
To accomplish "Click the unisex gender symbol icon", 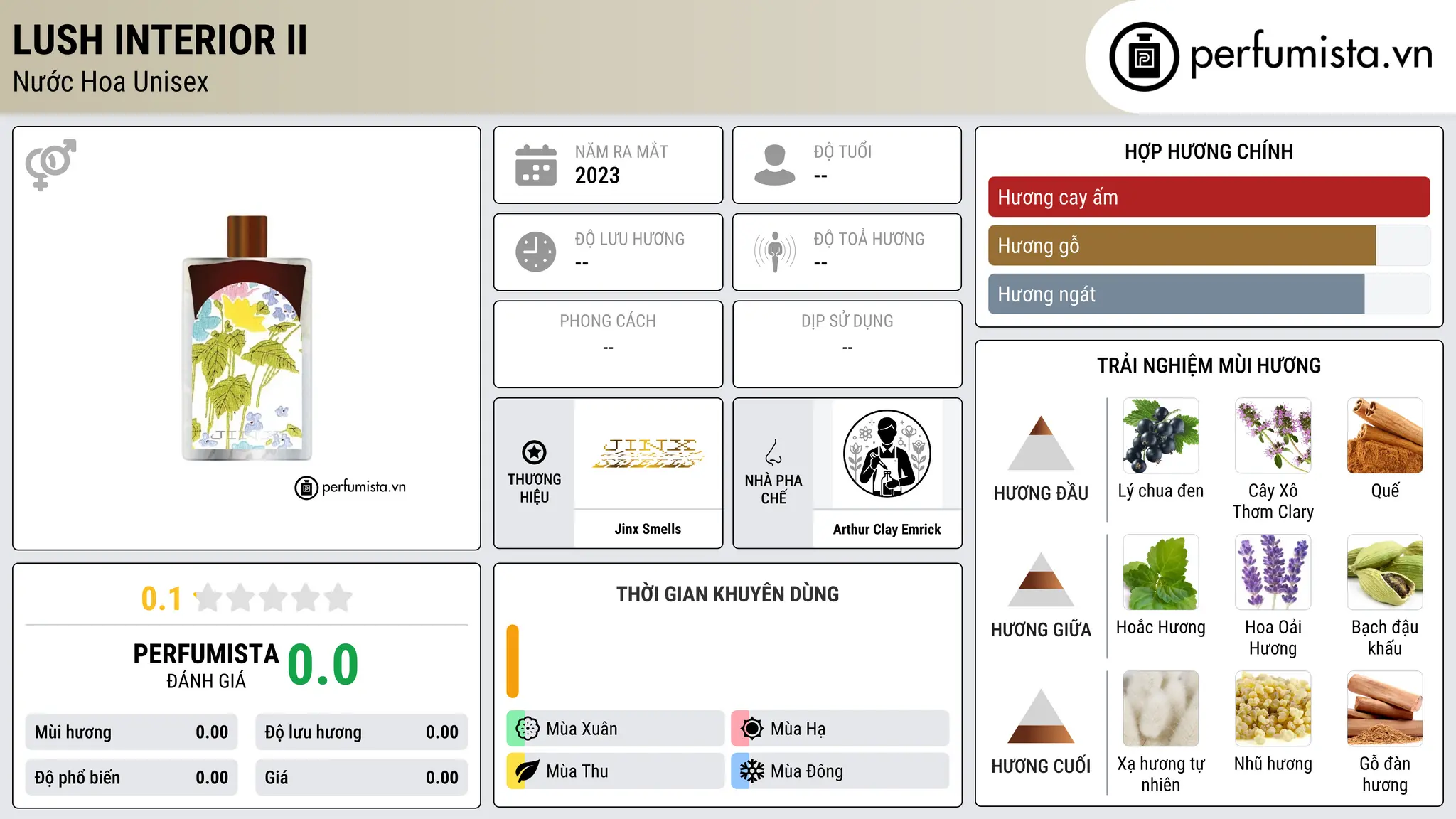I will [50, 164].
